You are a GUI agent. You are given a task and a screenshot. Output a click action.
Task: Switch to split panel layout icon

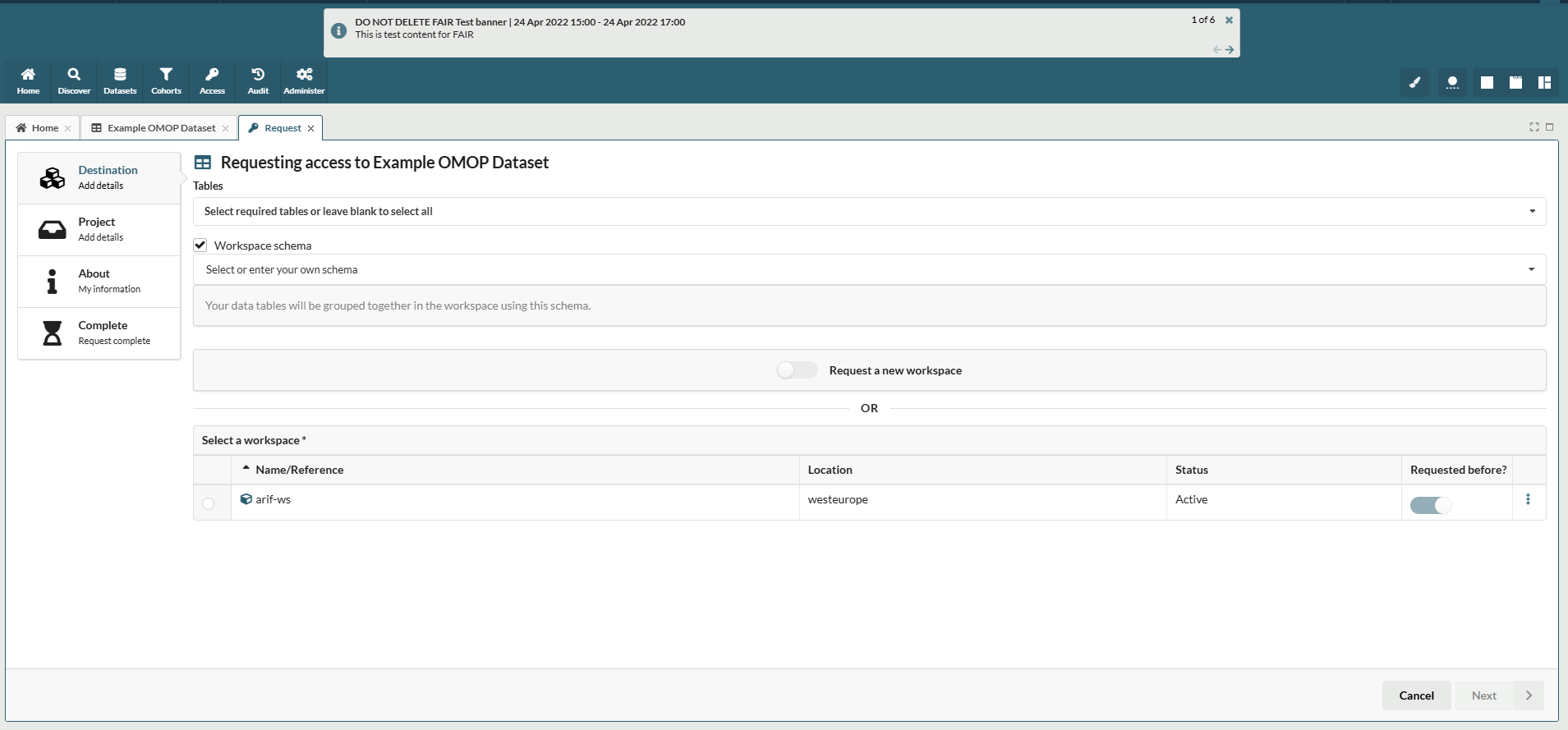click(x=1544, y=82)
